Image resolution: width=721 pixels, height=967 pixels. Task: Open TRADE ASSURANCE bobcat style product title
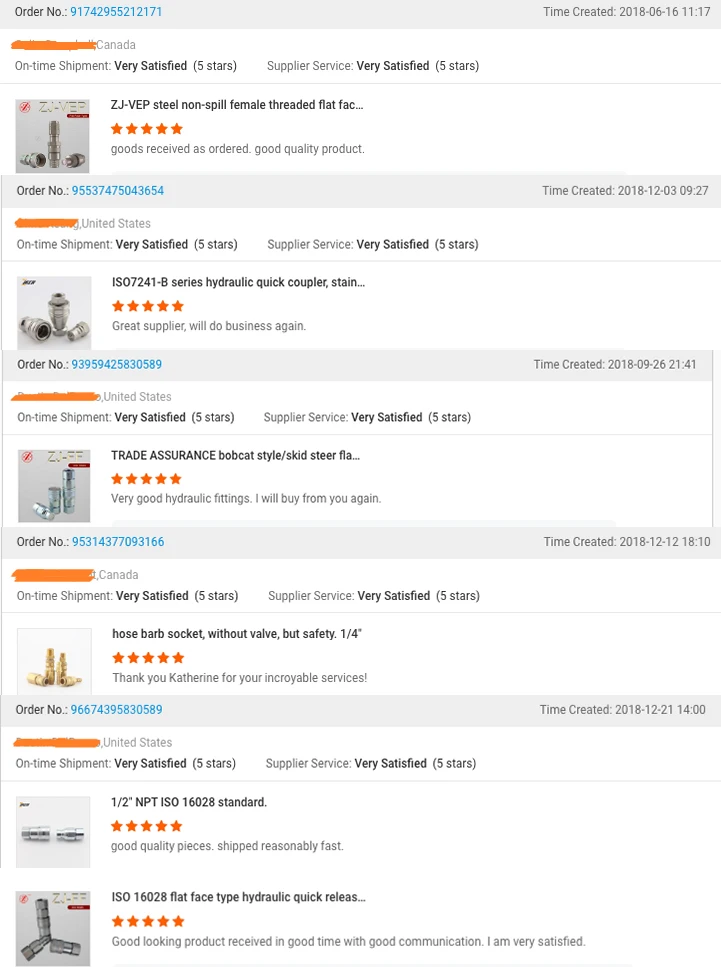pos(235,456)
